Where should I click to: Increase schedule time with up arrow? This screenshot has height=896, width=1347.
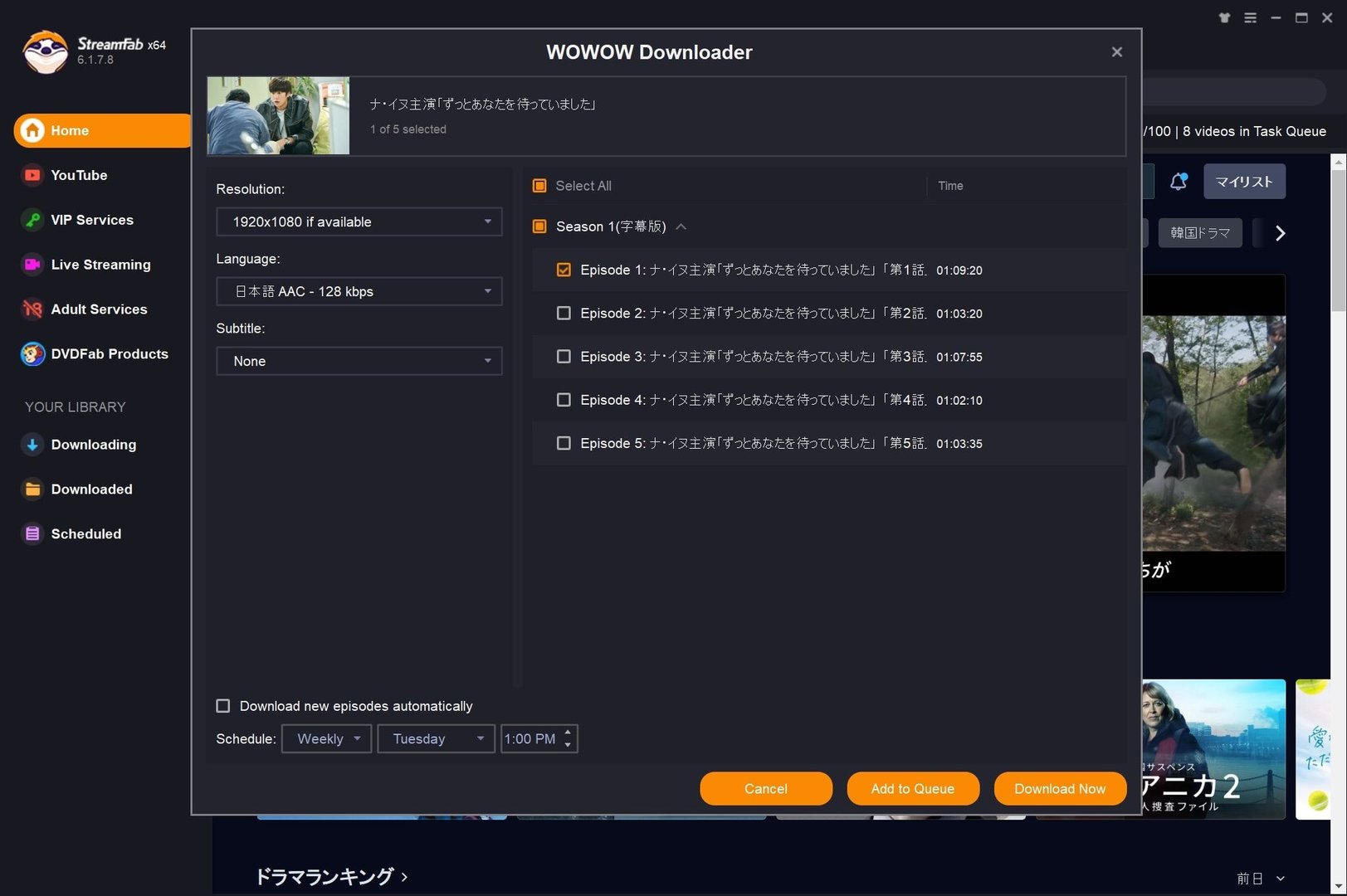(x=568, y=733)
